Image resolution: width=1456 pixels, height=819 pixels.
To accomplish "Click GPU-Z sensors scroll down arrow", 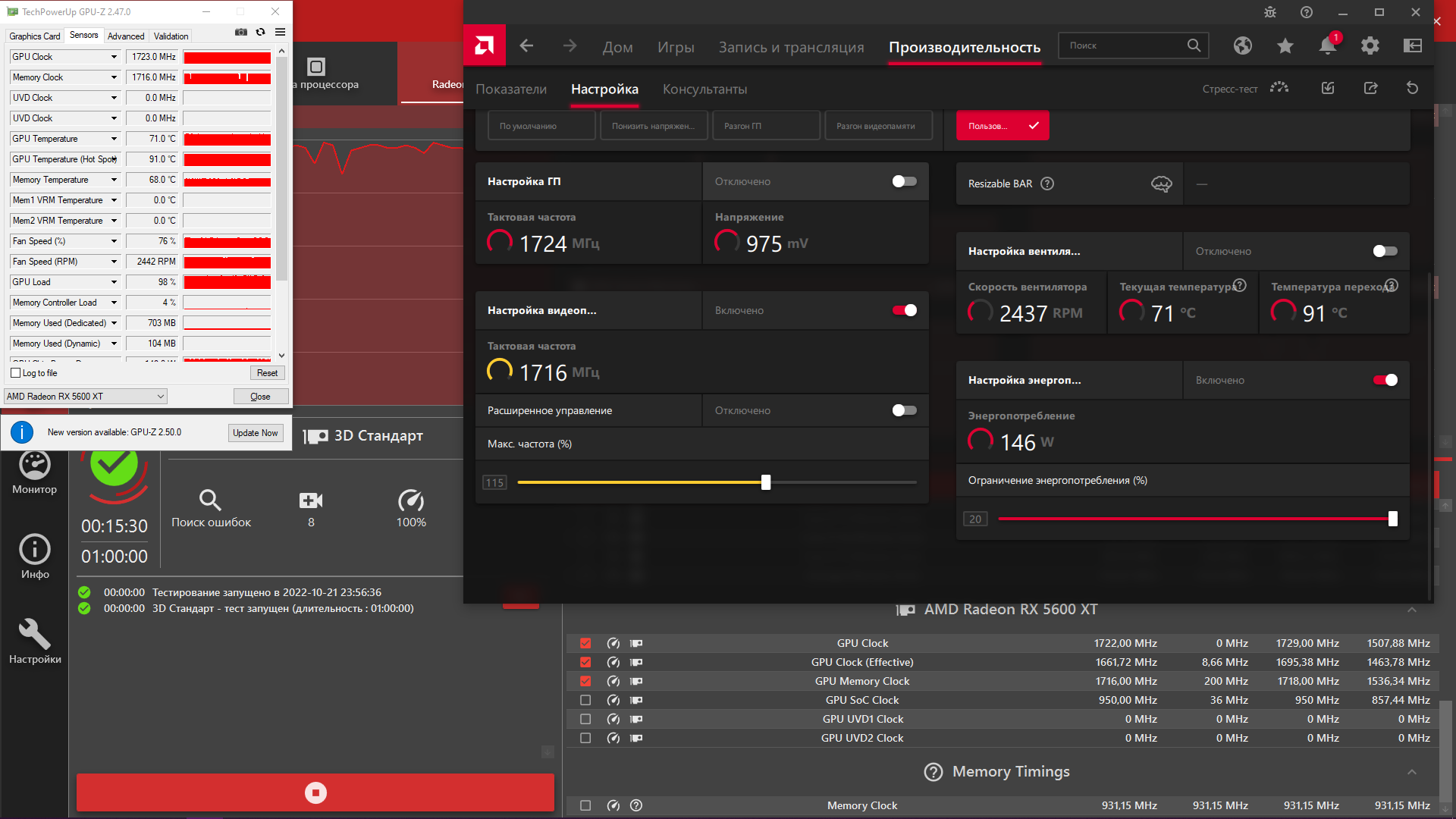I will [x=281, y=355].
